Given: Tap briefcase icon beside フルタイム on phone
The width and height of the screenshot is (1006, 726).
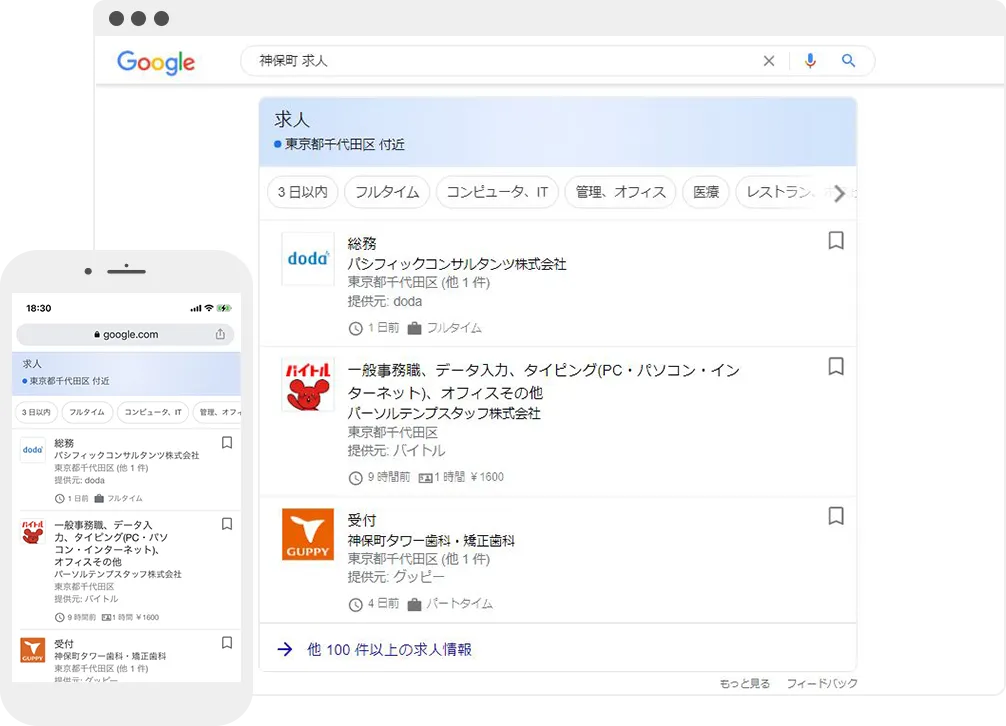Looking at the screenshot, I should [x=99, y=498].
